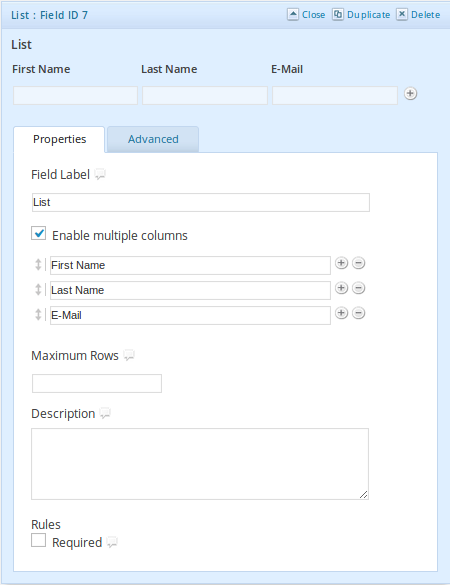450x585 pixels.
Task: Click the Duplicate field link
Action: tap(368, 15)
